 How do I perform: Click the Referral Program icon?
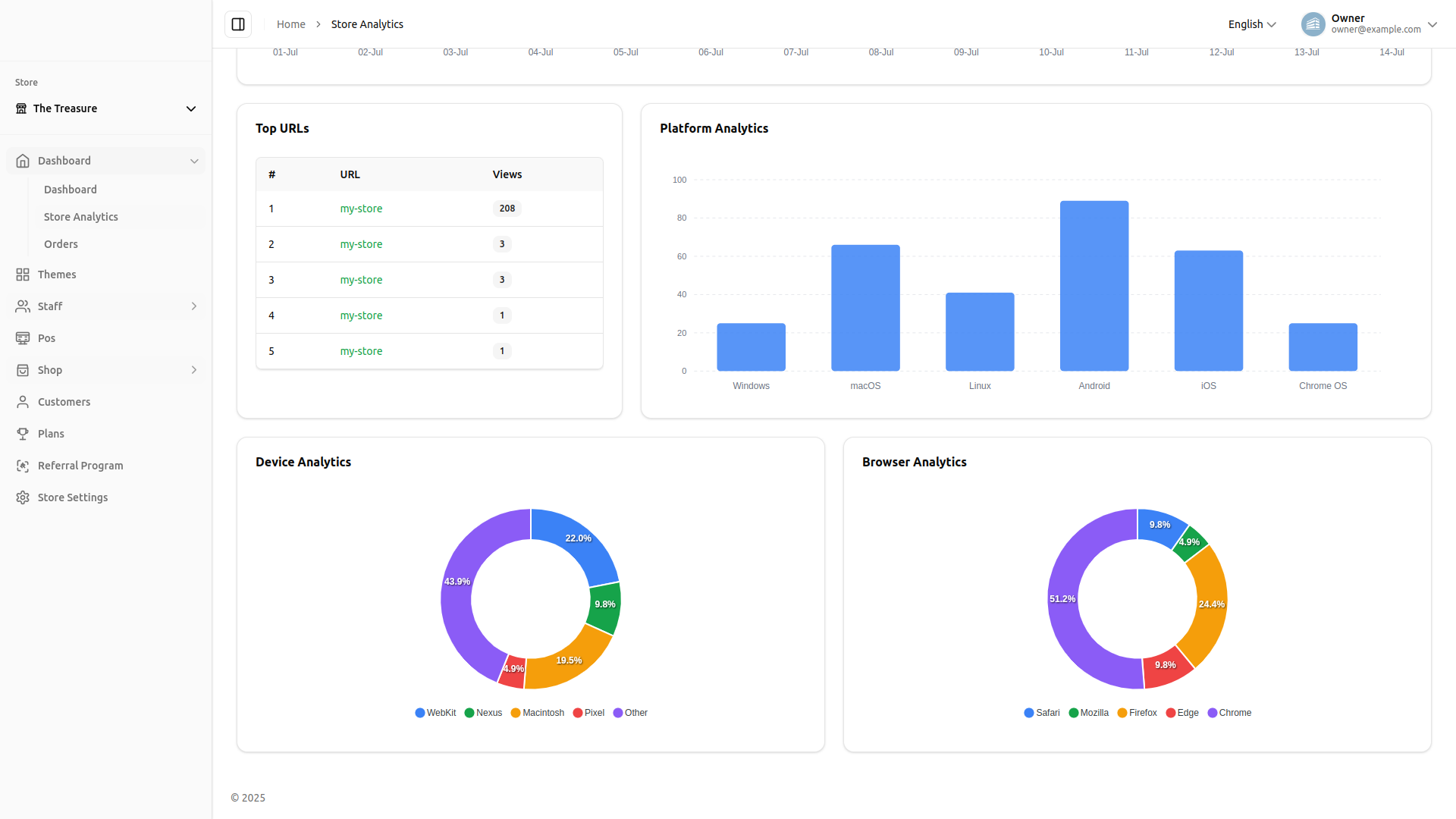tap(23, 466)
